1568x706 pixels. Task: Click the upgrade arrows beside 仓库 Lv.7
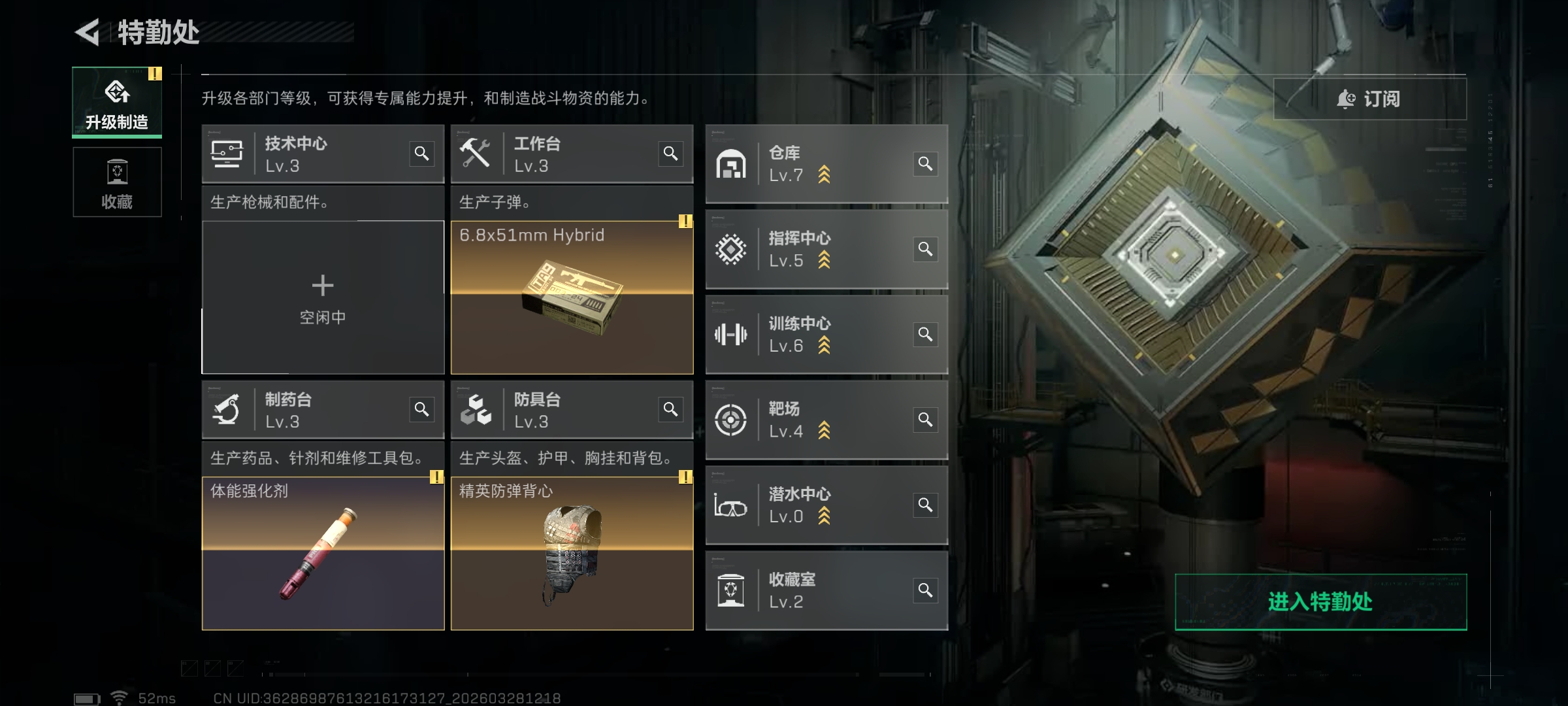[x=825, y=175]
